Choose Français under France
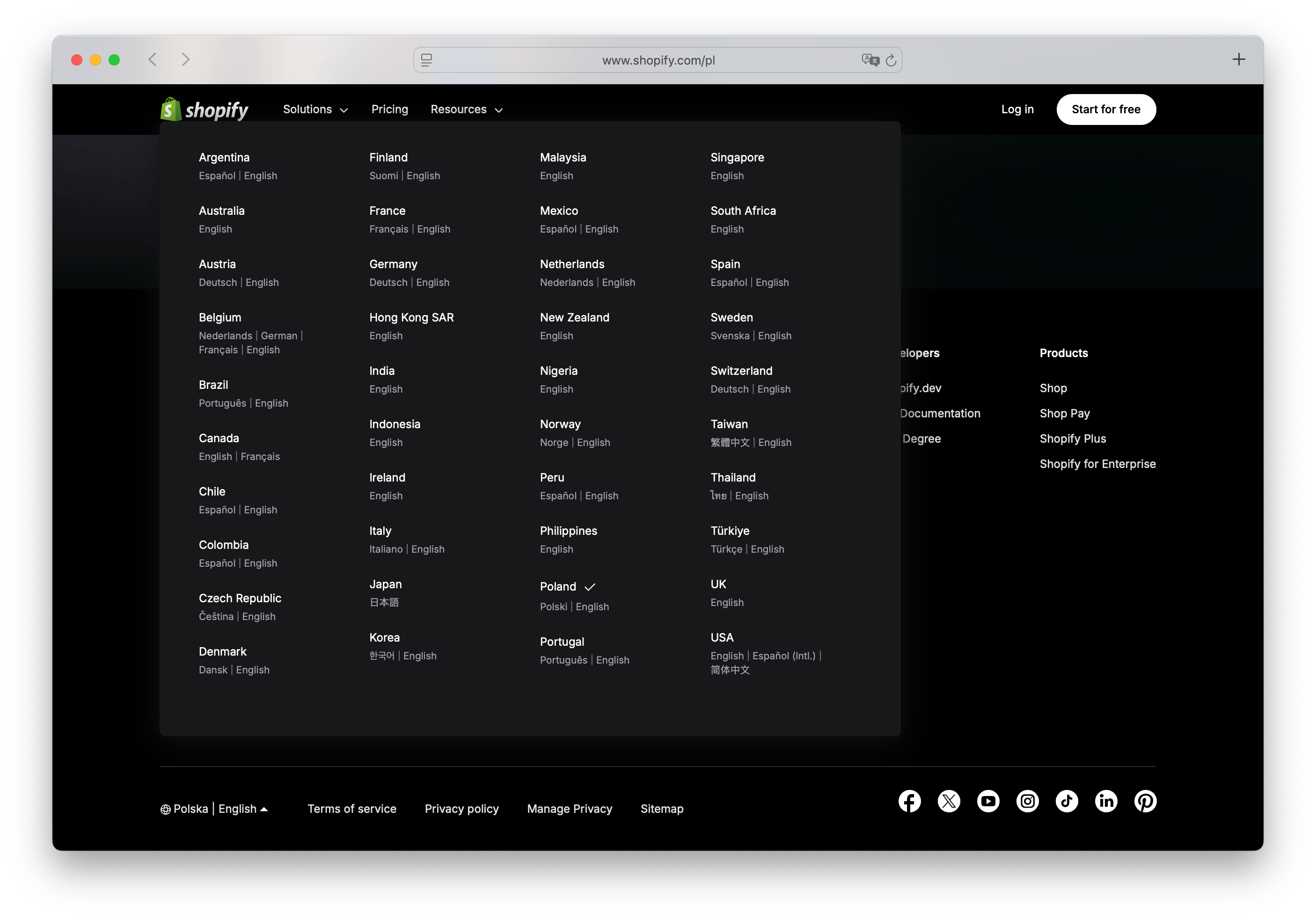The height and width of the screenshot is (920, 1316). click(x=388, y=229)
